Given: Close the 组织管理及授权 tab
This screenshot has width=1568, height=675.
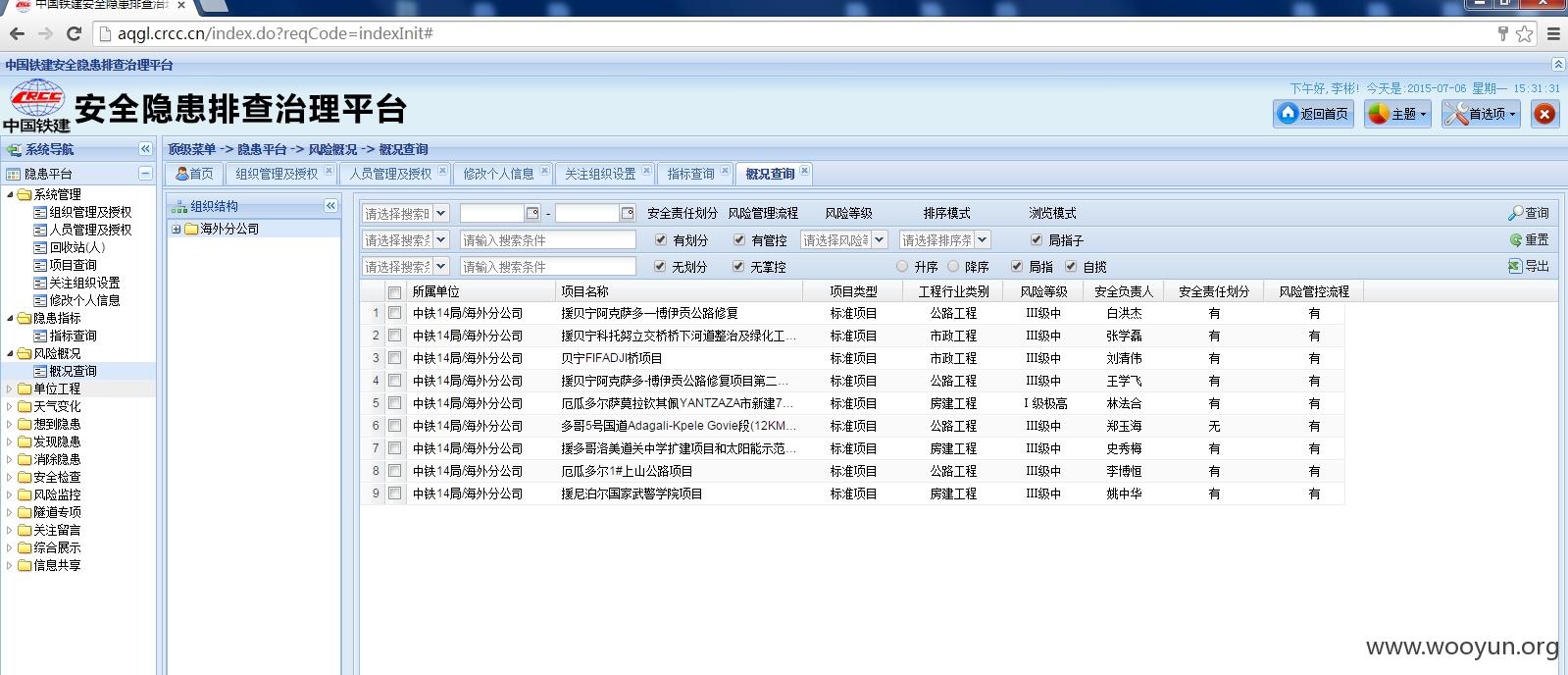Looking at the screenshot, I should pyautogui.click(x=329, y=171).
